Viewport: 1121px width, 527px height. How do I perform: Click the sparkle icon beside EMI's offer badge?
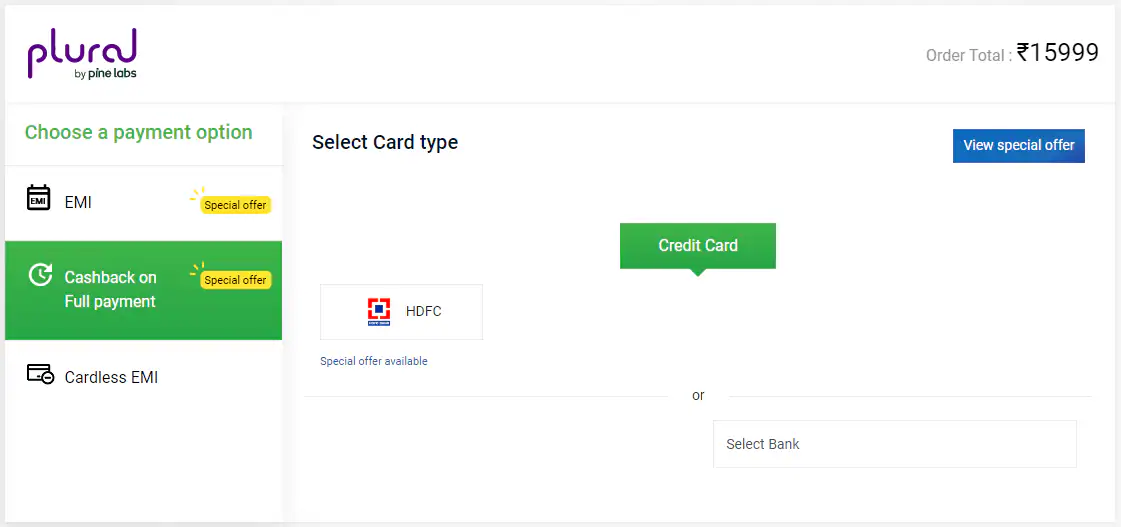(196, 194)
